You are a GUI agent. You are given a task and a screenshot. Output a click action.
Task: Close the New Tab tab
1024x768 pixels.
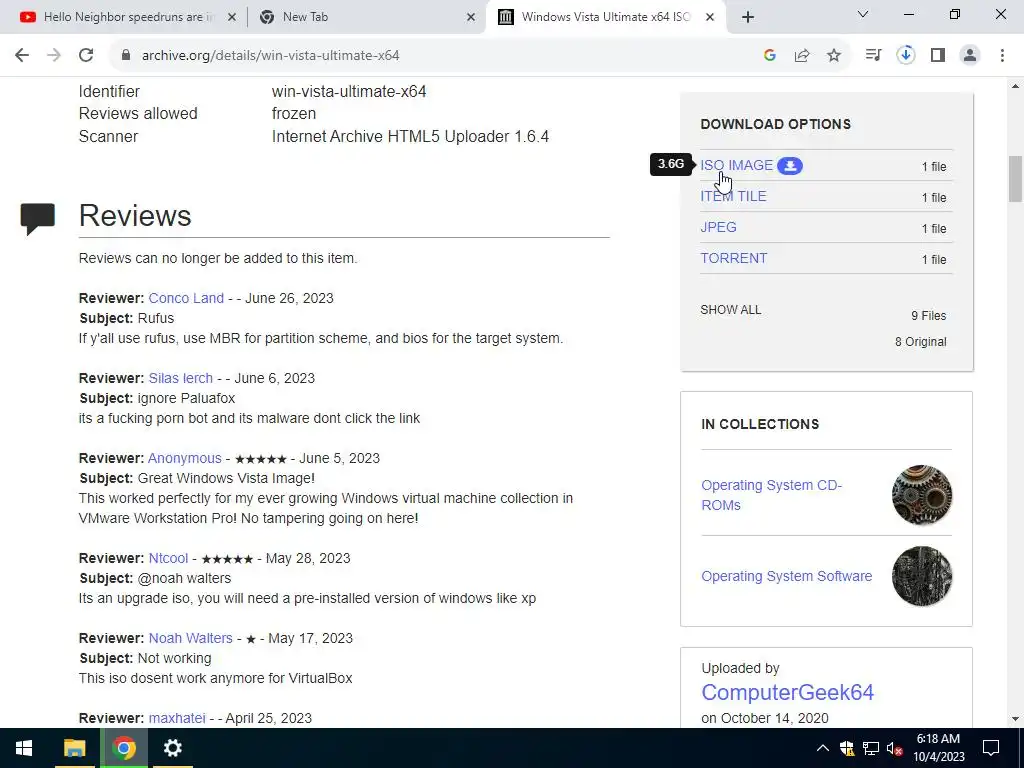[471, 17]
